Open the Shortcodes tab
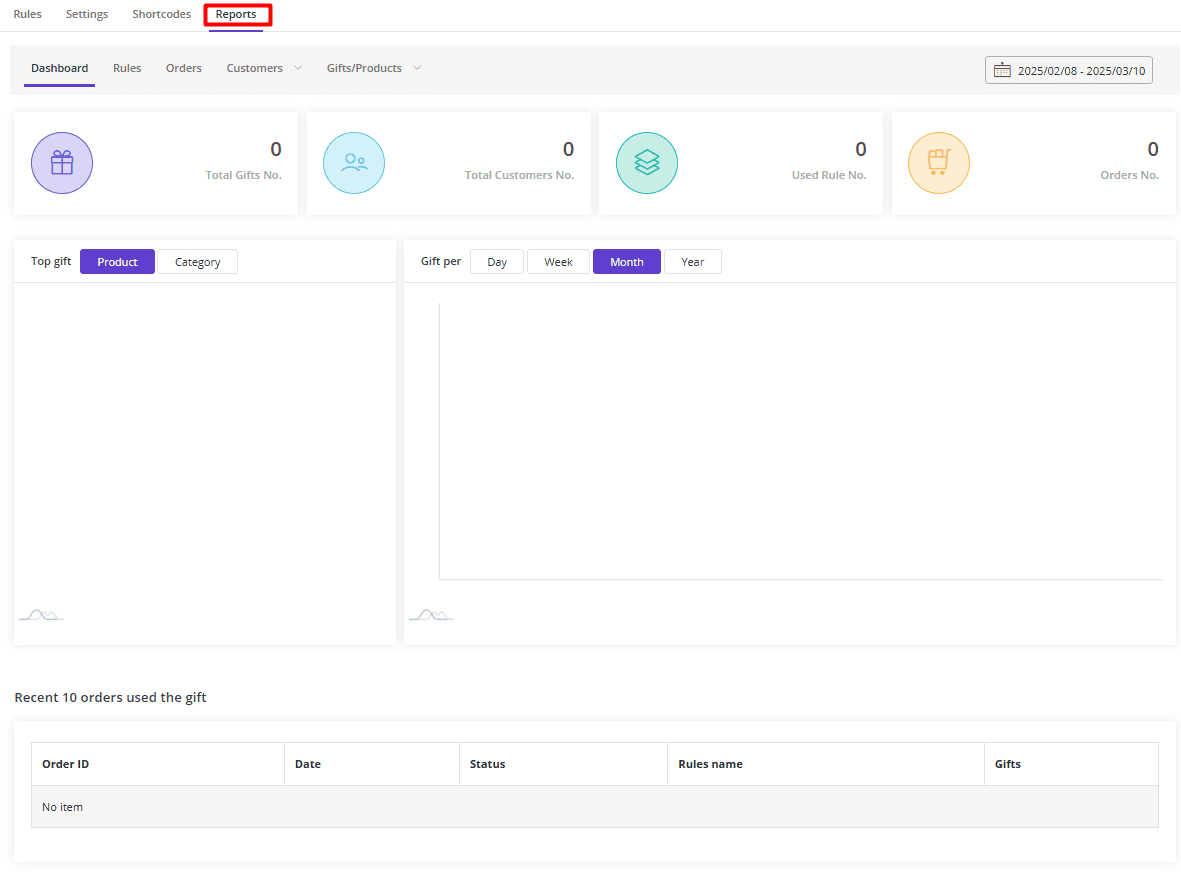 (161, 14)
